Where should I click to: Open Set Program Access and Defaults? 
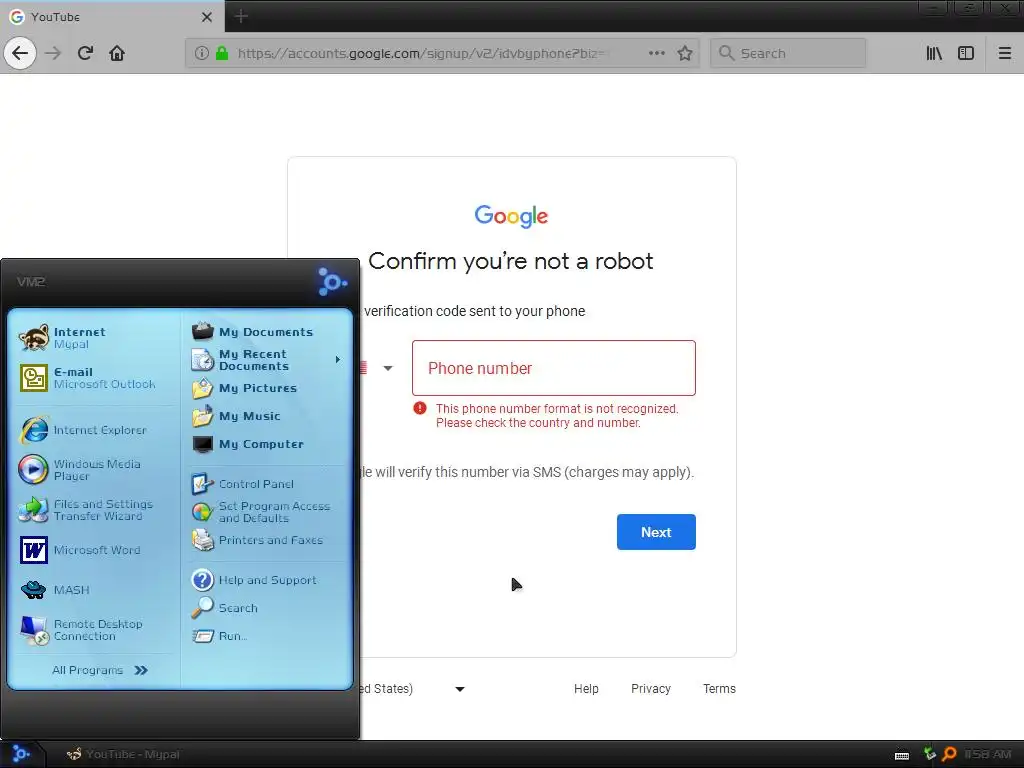coord(266,512)
